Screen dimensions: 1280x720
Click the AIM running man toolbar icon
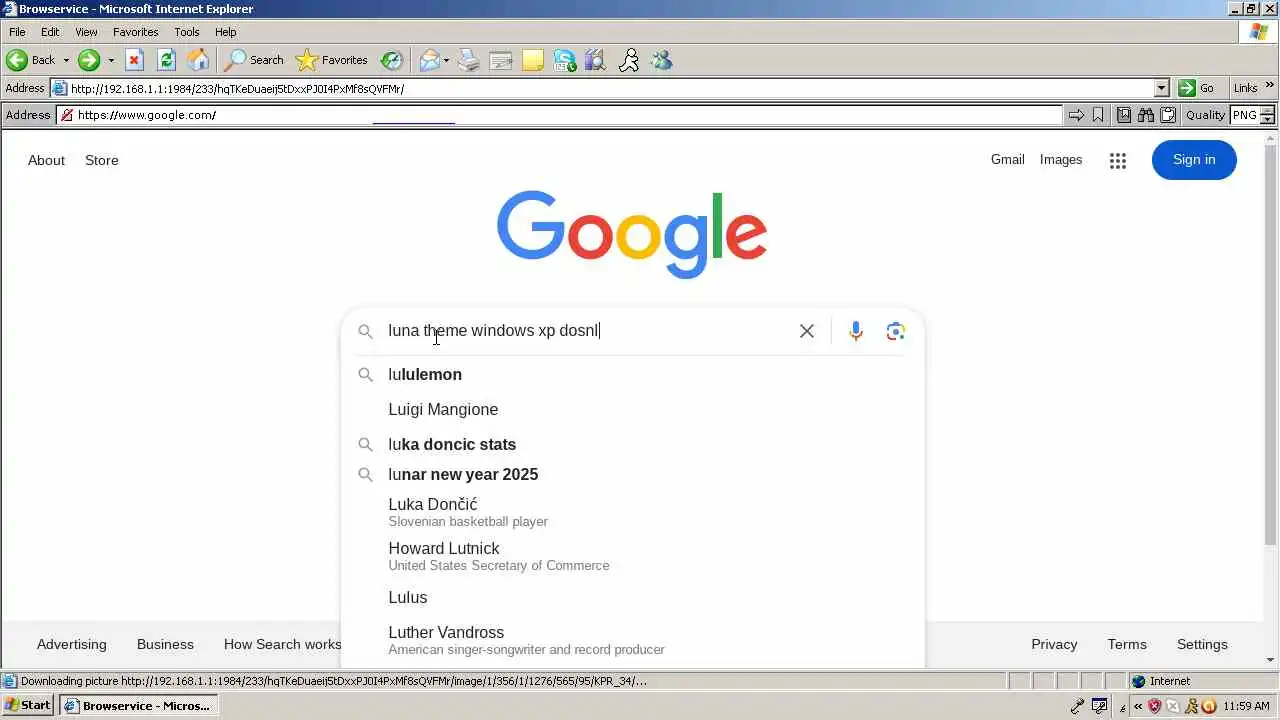tap(629, 60)
